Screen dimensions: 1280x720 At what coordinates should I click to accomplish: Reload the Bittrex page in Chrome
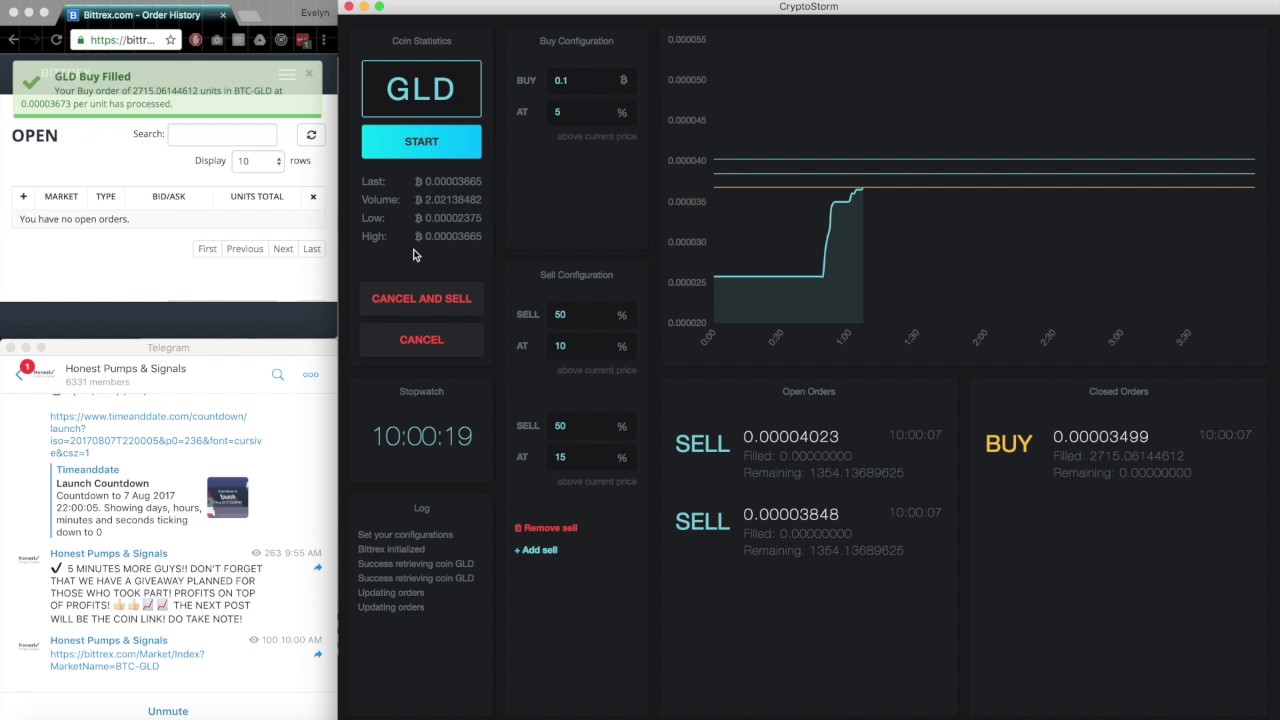tap(56, 40)
